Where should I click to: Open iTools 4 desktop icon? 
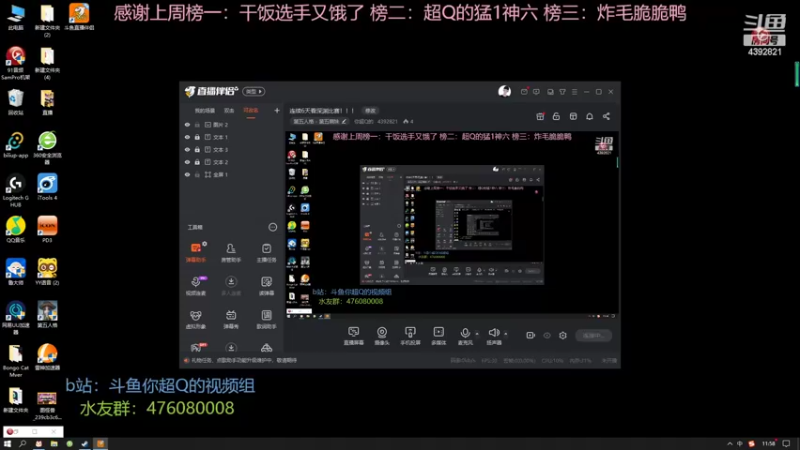coord(47,187)
